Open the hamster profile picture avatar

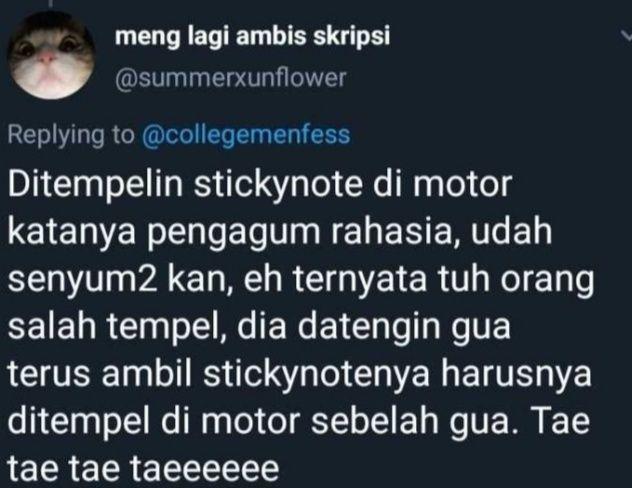(52, 55)
